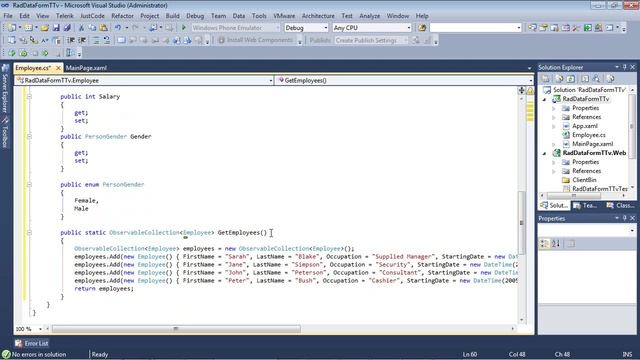Collapse the PersonGender enum outline
Viewport: 640px width, 360px height.
click(29, 184)
